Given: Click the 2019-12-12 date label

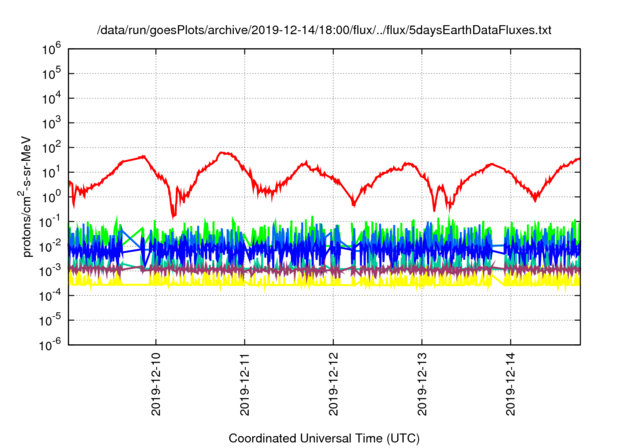Looking at the screenshot, I should pos(333,384).
